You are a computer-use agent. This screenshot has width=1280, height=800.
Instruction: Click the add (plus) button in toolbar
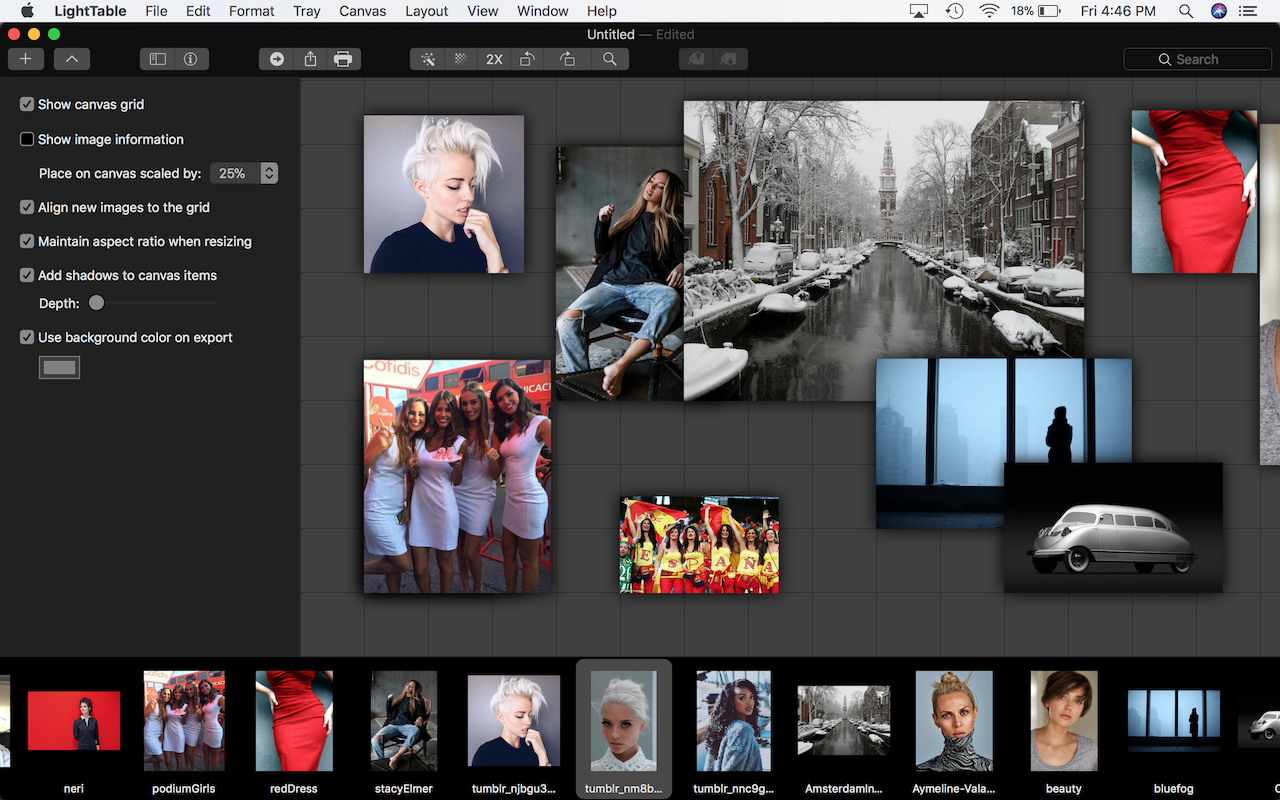[x=25, y=59]
